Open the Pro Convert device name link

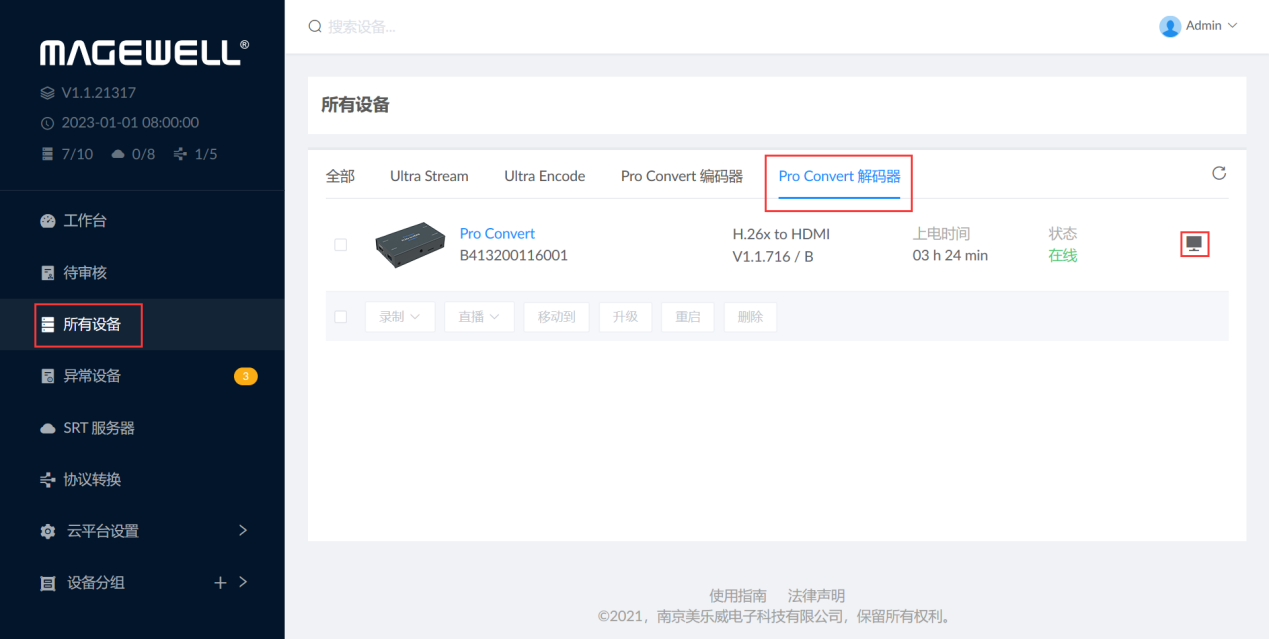(x=497, y=233)
